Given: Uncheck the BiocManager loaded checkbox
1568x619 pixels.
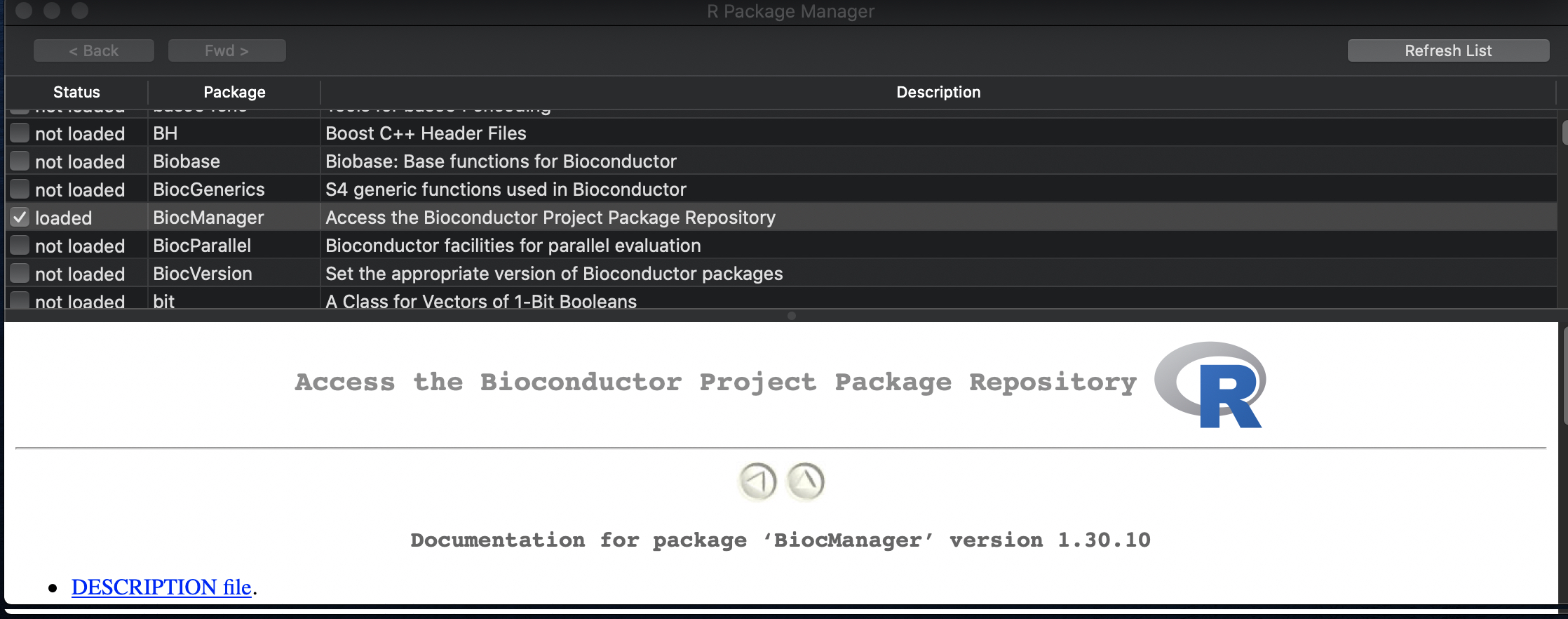Looking at the screenshot, I should coord(20,218).
